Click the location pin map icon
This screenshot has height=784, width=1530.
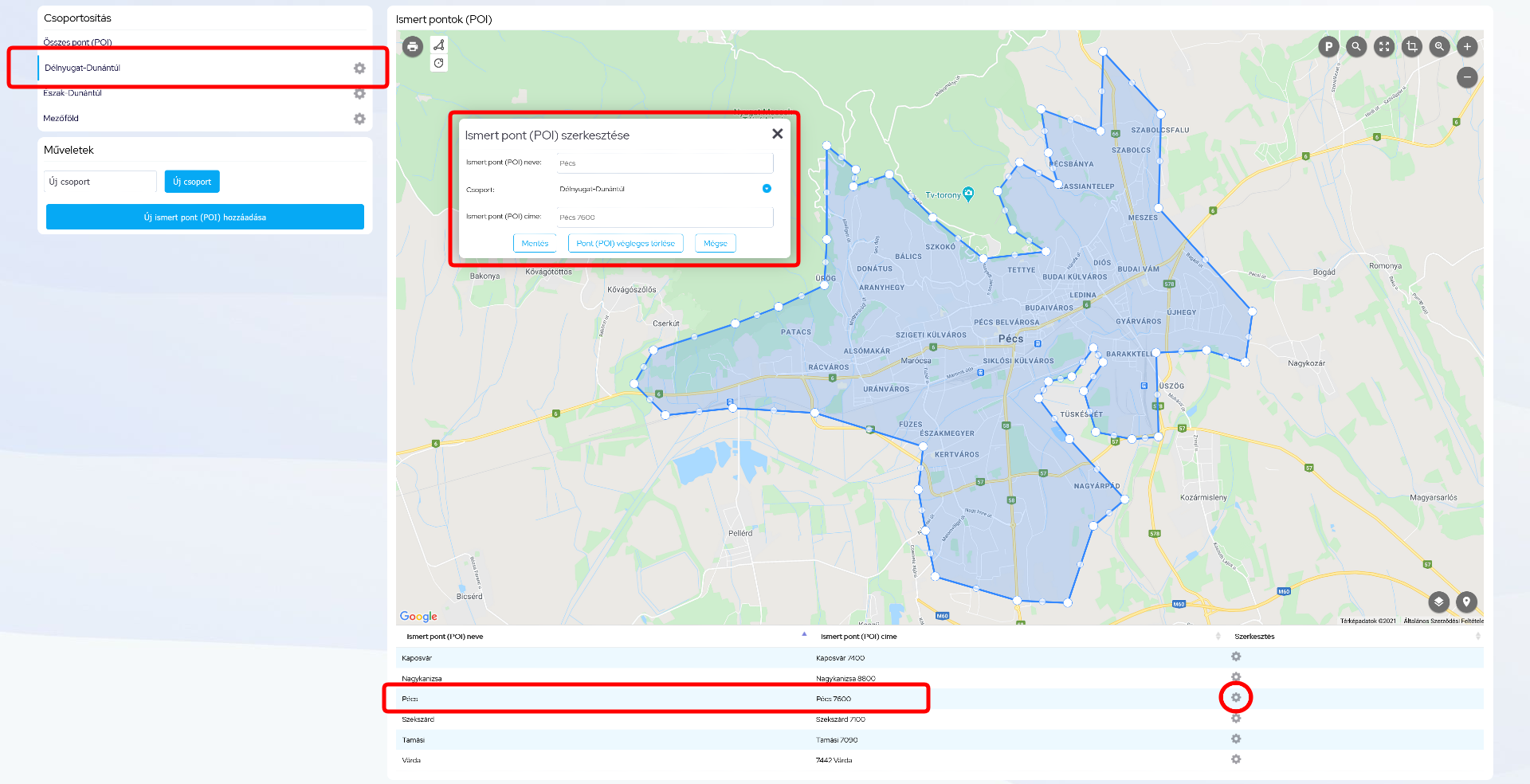pos(1466,602)
